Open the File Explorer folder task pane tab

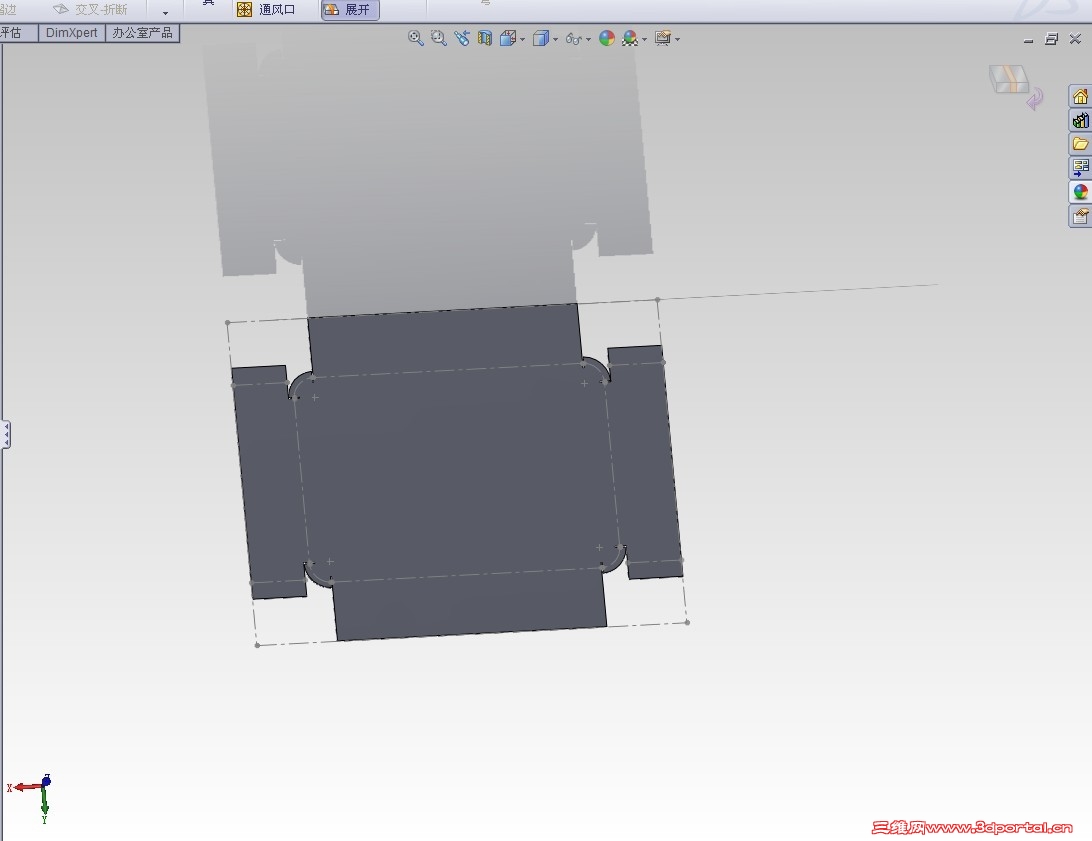1080,144
